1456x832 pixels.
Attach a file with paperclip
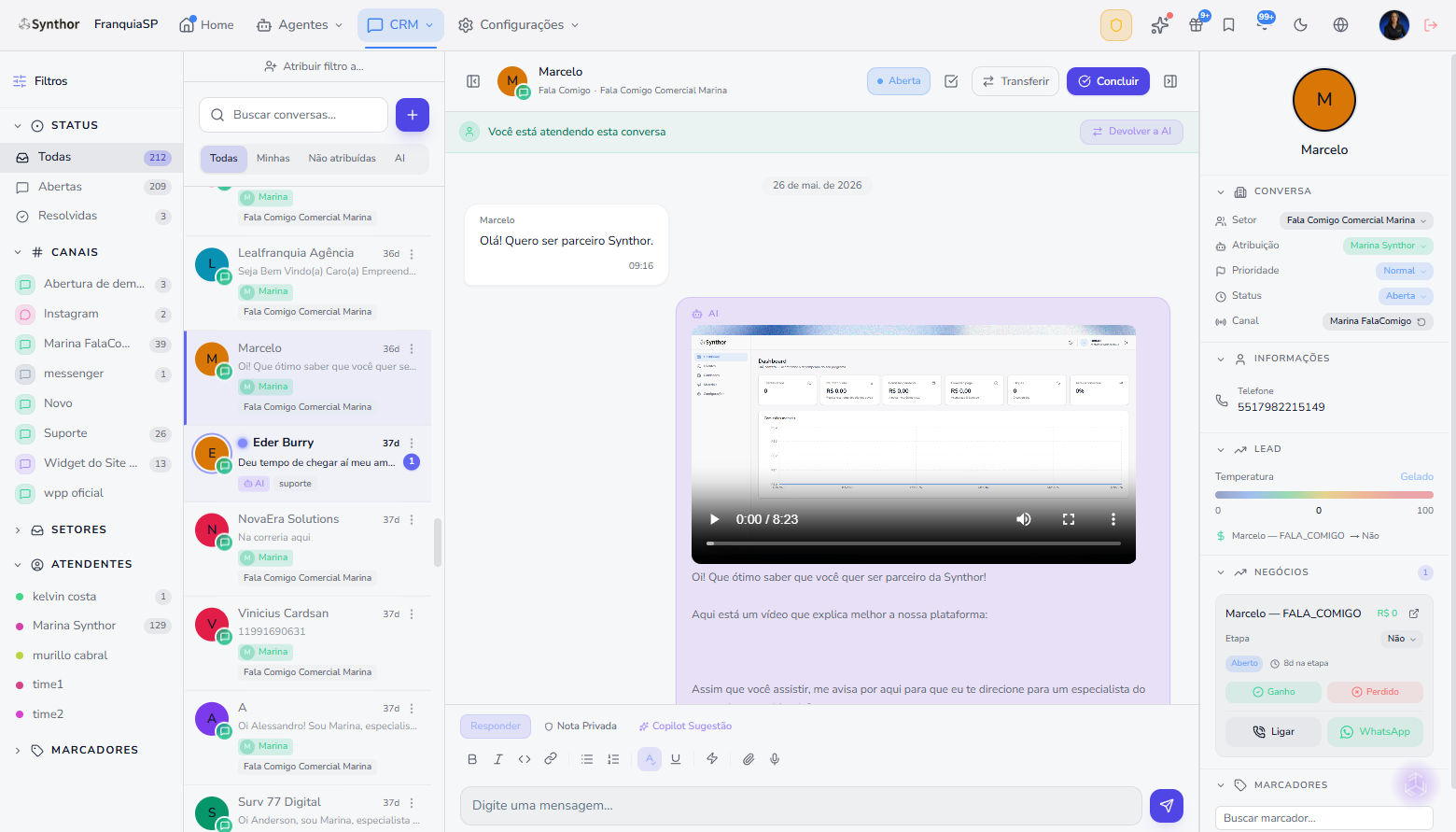[x=749, y=759]
